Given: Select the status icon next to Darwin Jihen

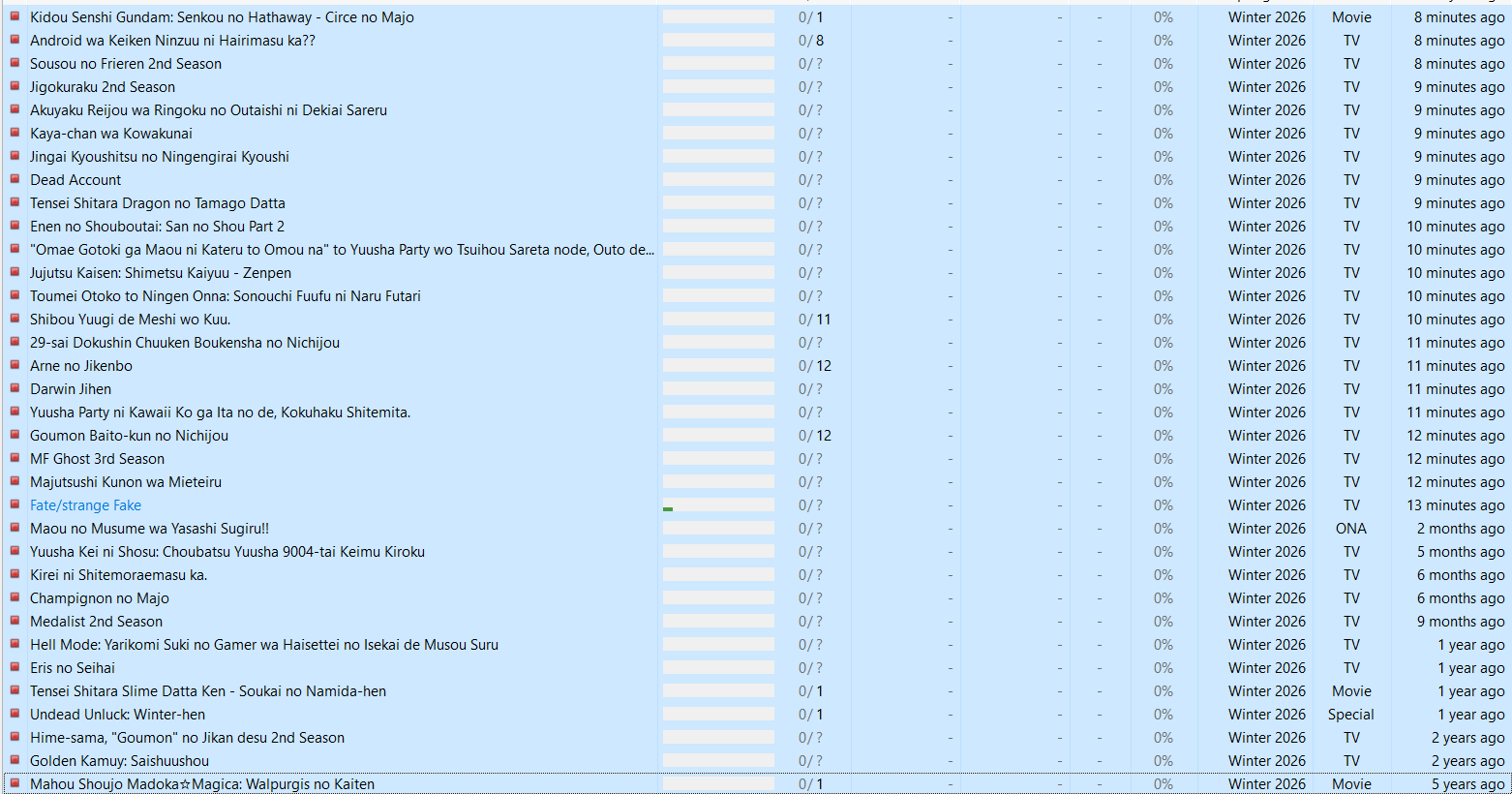Looking at the screenshot, I should point(15,388).
